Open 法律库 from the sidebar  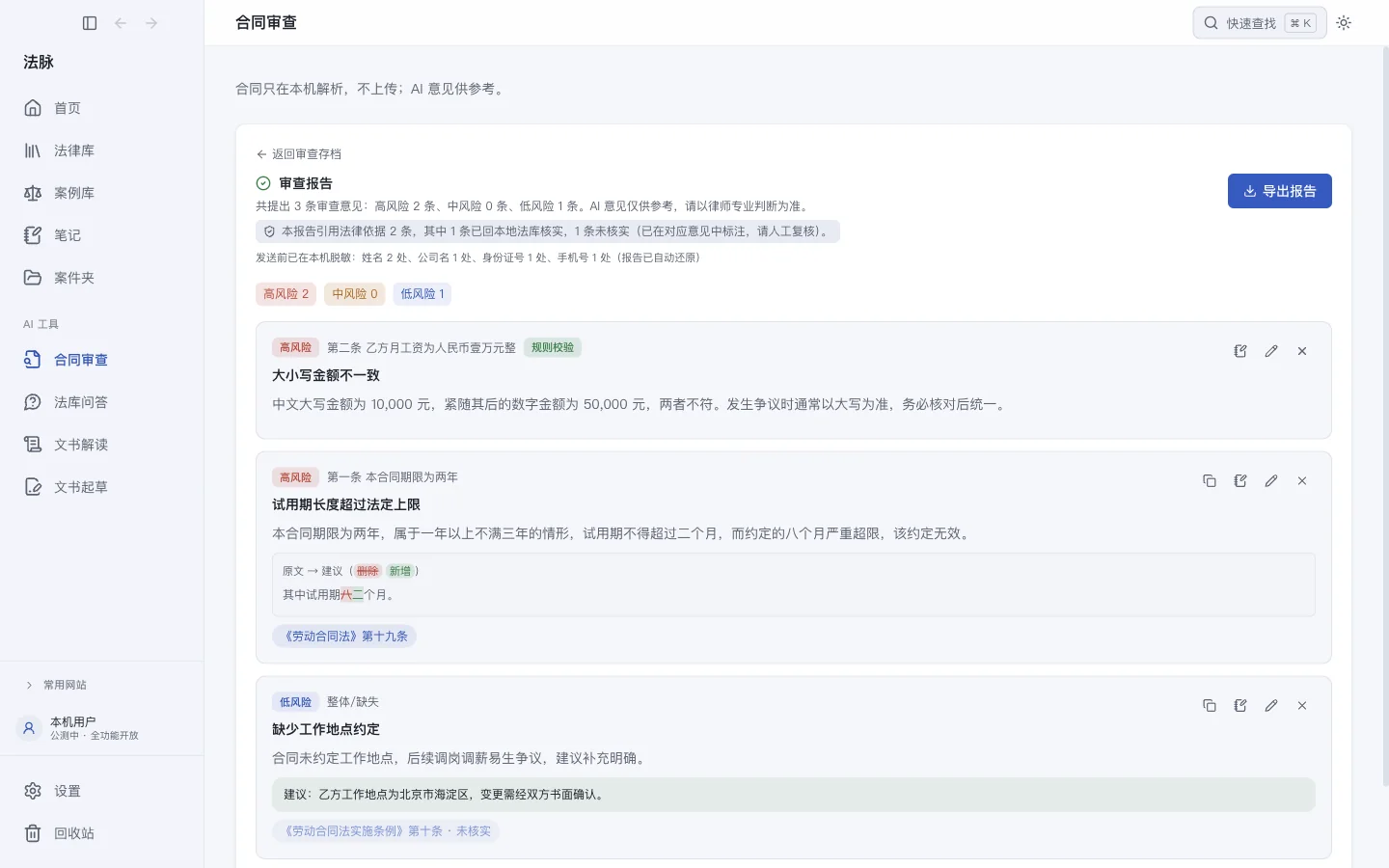[101, 150]
